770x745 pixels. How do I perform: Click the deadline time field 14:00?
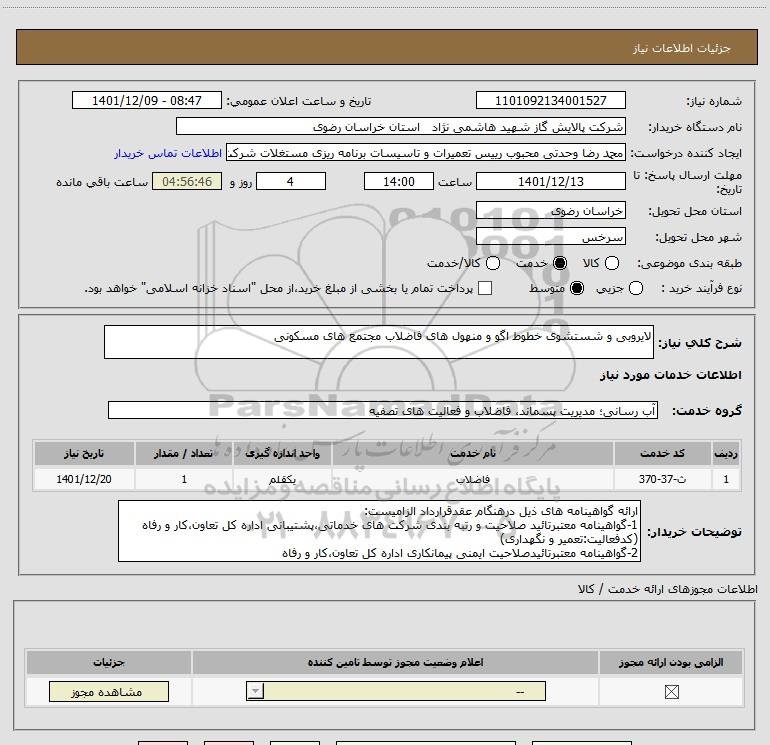point(399,181)
